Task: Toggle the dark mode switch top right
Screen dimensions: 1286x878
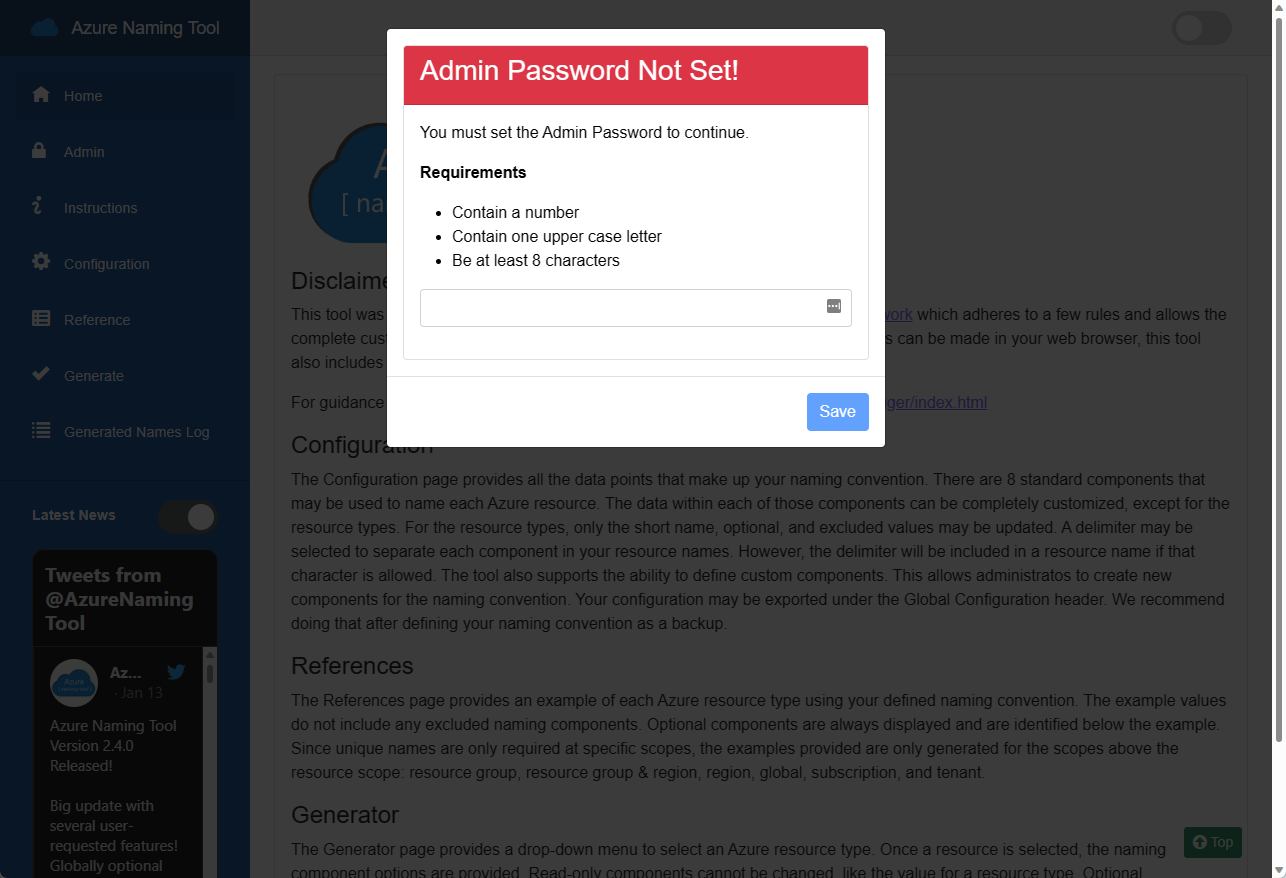Action: coord(1201,28)
